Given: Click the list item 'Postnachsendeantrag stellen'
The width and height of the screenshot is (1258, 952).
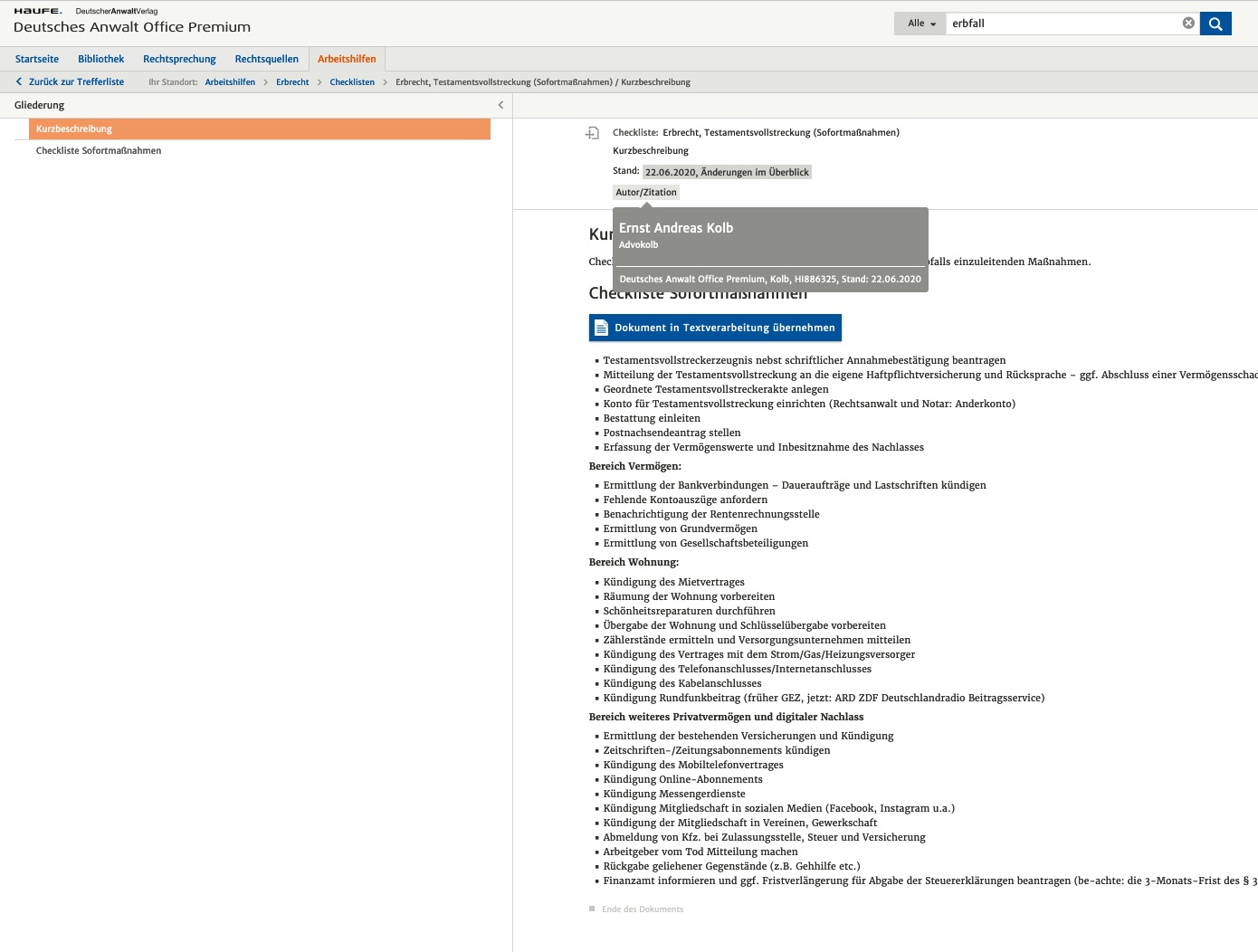Looking at the screenshot, I should pyautogui.click(x=672, y=433).
